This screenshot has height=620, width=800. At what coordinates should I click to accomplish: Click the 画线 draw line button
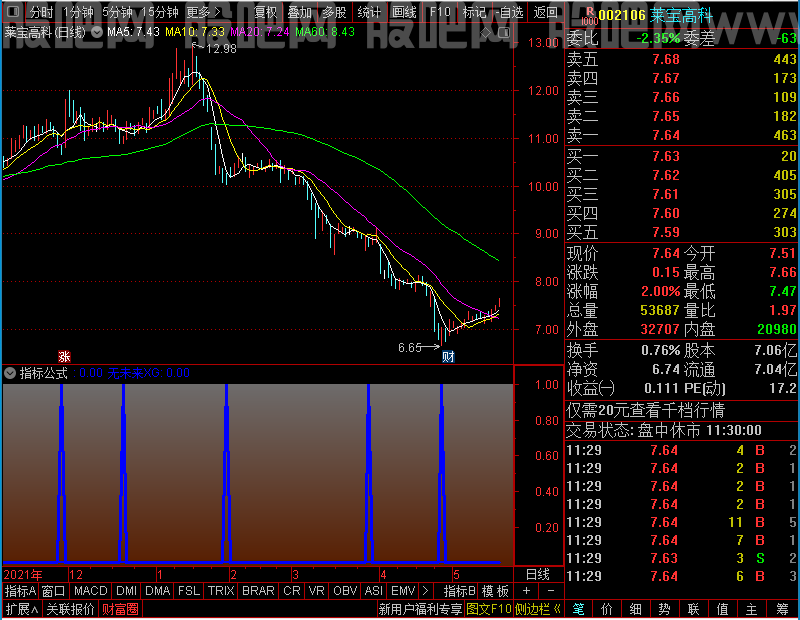404,12
